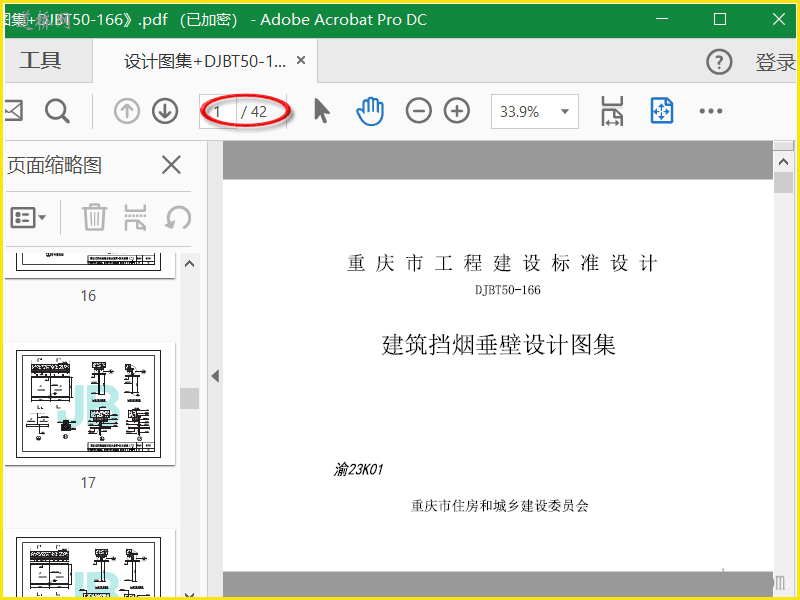800x600 pixels.
Task: Open the Tools tab
Action: pyautogui.click(x=40, y=61)
